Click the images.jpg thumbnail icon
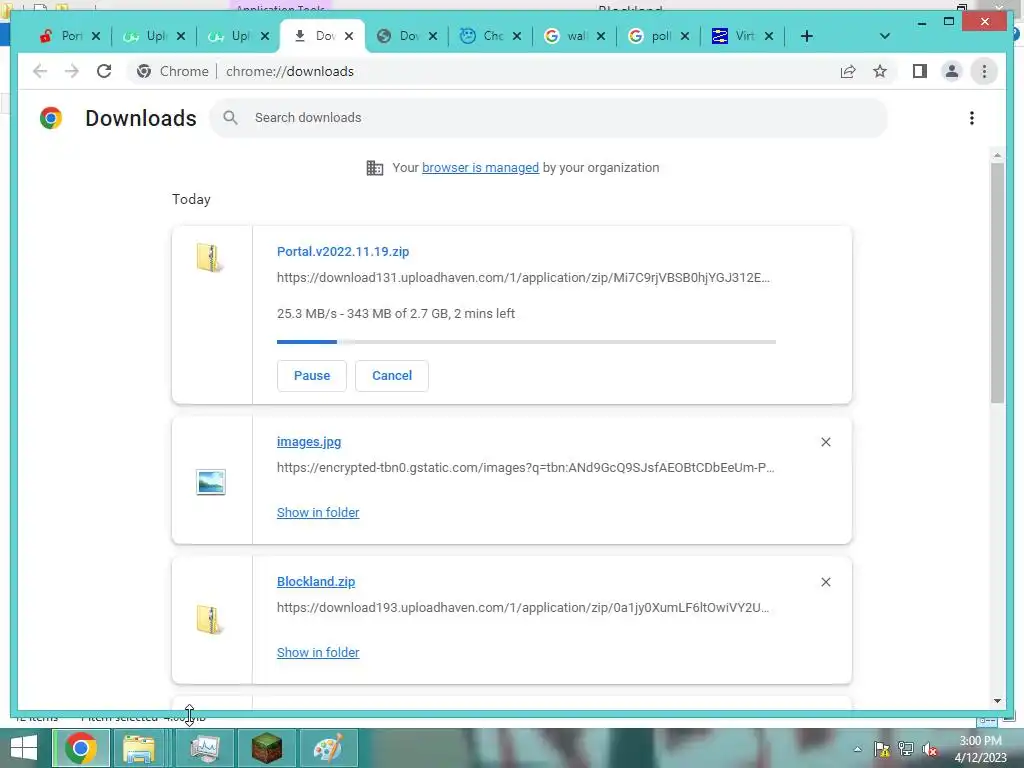Viewport: 1024px width, 768px height. [x=211, y=482]
